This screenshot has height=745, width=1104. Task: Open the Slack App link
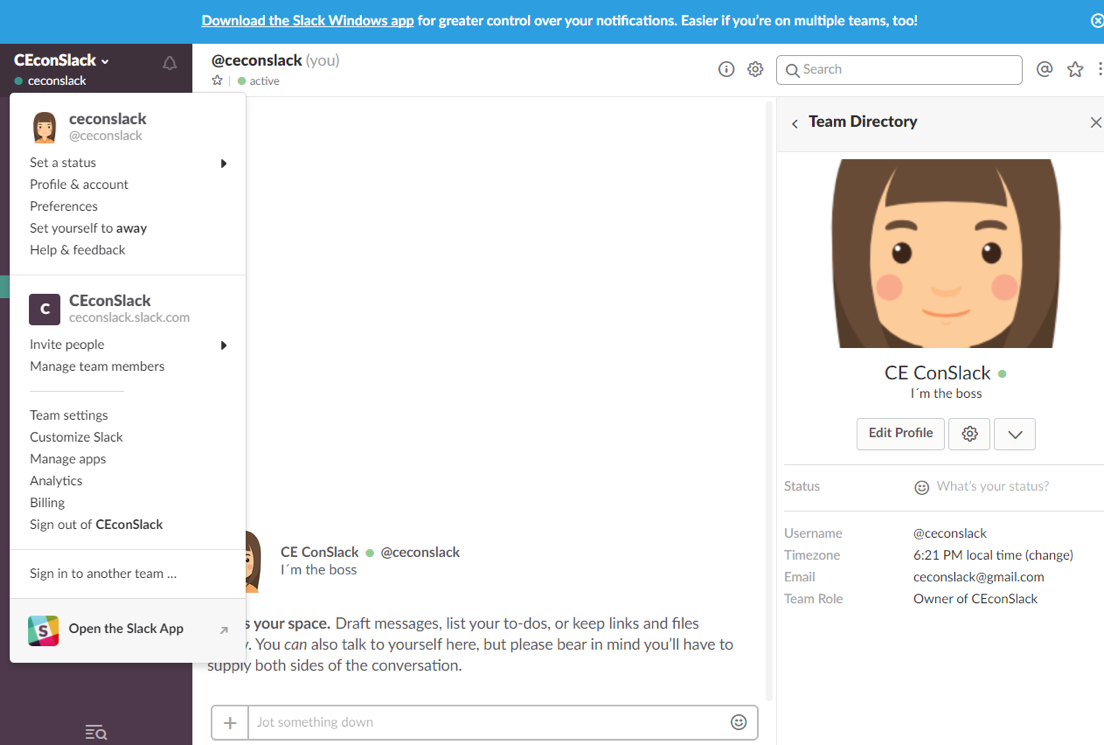click(x=127, y=630)
